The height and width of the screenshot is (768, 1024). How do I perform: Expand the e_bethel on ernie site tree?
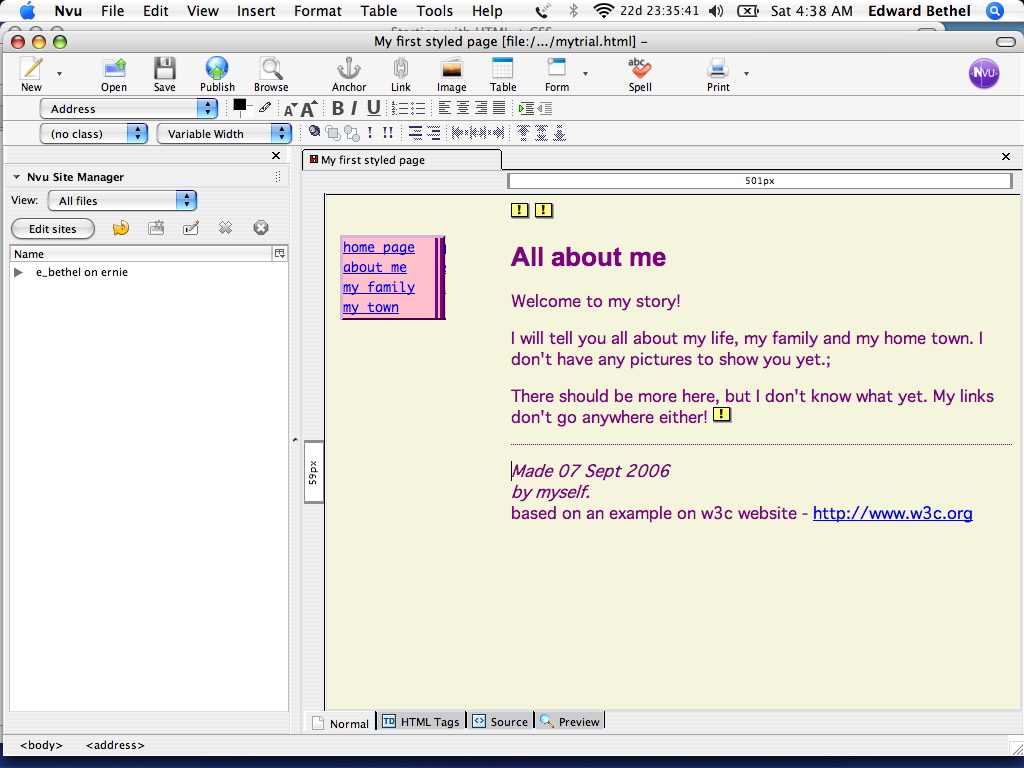pos(17,271)
